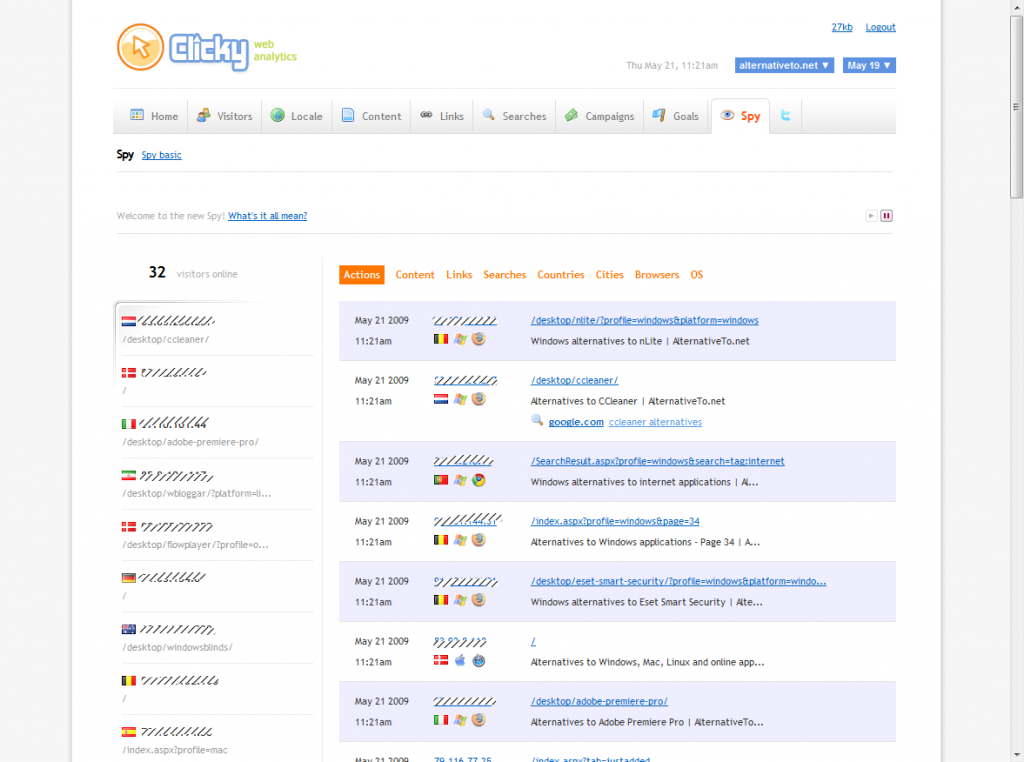The height and width of the screenshot is (762, 1024).
Task: Click the page vertical scrollbar thumb
Action: (1016, 106)
